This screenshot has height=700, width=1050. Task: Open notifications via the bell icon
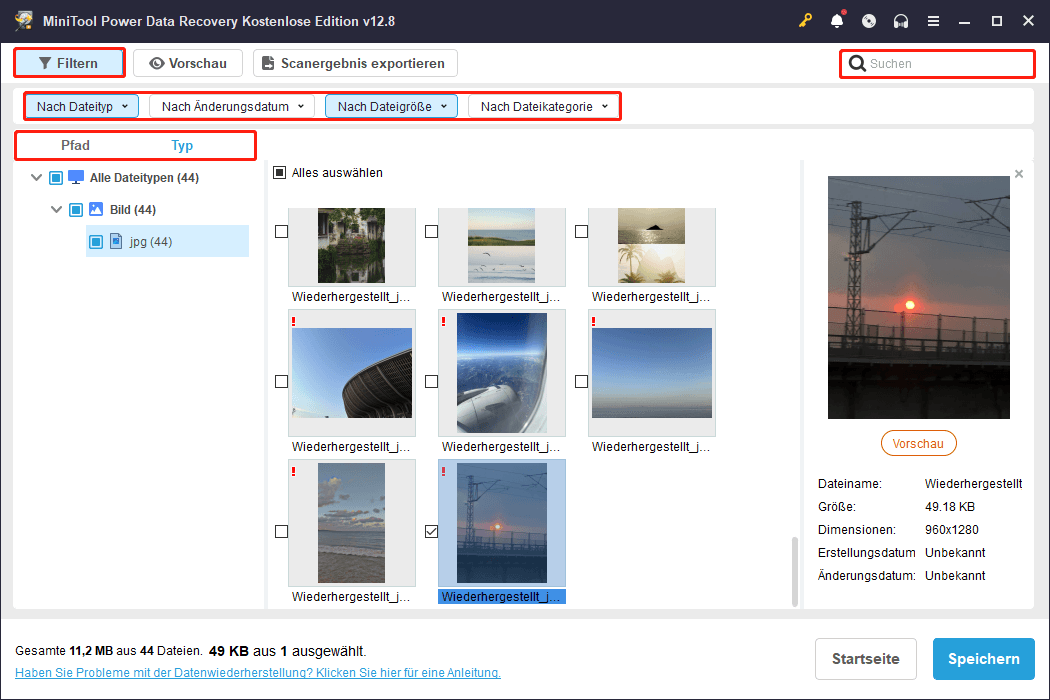click(x=837, y=20)
